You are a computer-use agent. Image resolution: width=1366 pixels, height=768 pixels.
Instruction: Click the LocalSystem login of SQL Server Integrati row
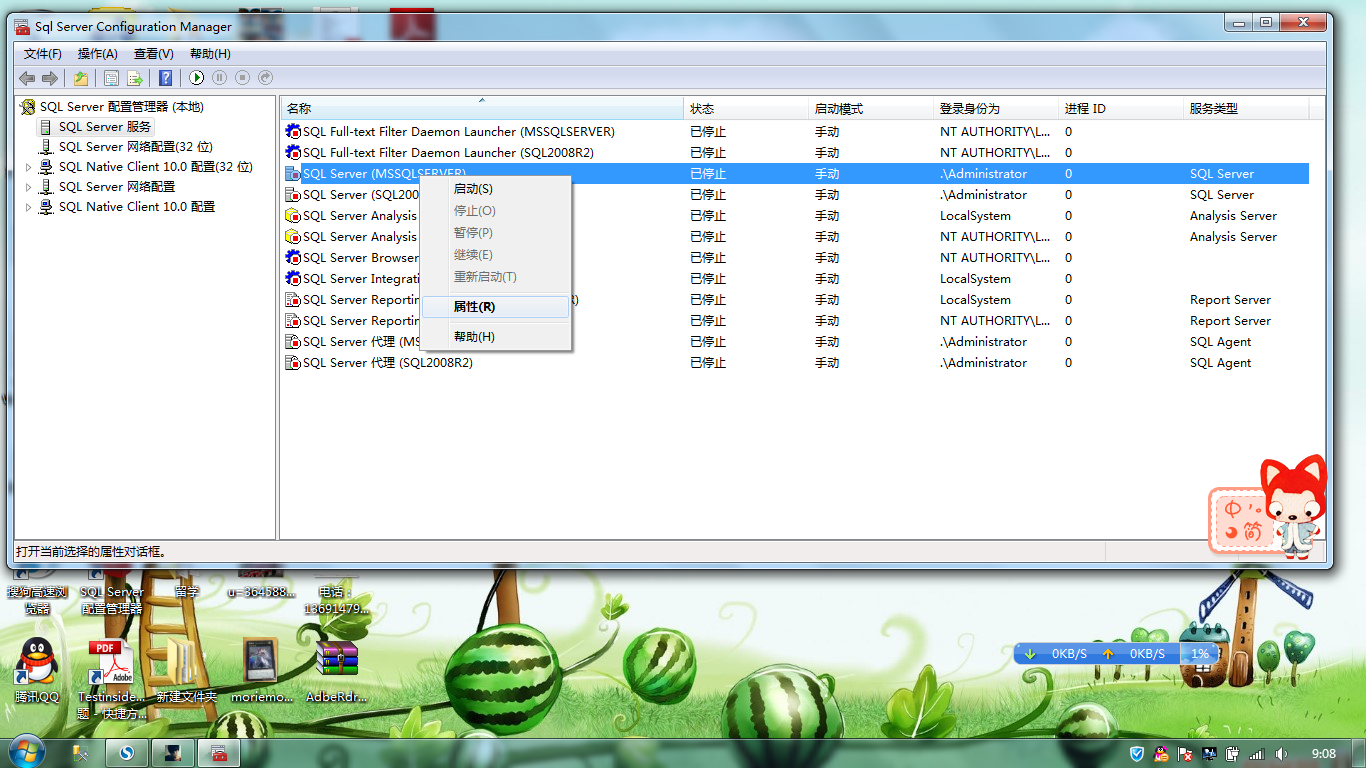point(975,279)
